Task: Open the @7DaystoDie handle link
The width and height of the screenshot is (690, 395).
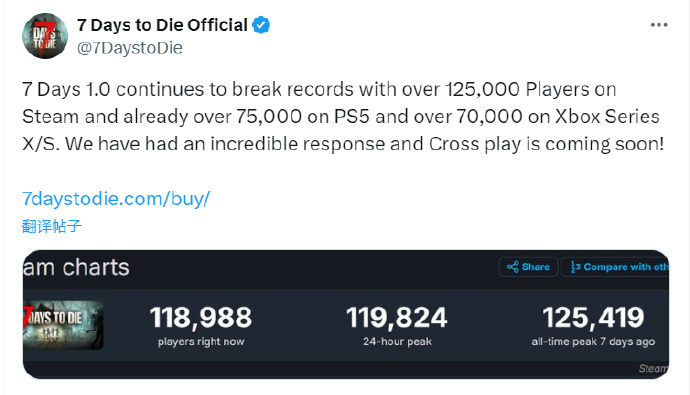Action: (130, 48)
